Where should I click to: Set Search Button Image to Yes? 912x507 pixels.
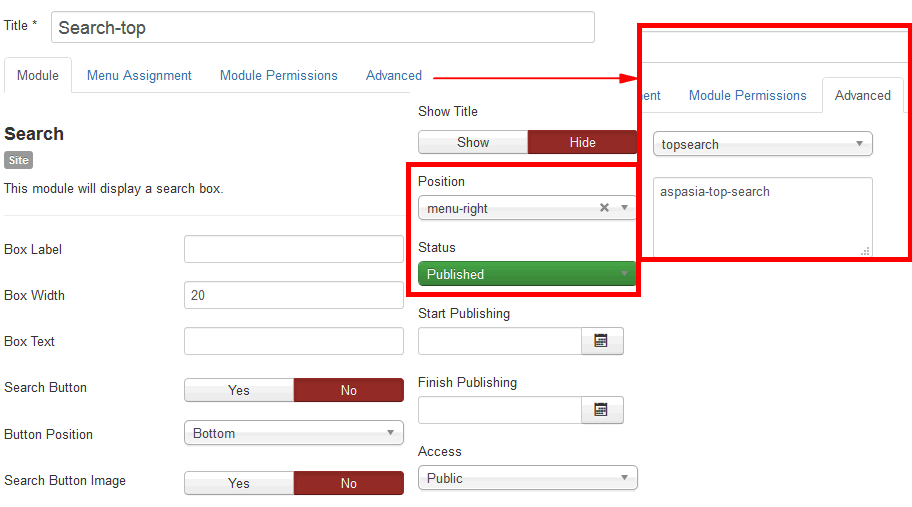(239, 483)
